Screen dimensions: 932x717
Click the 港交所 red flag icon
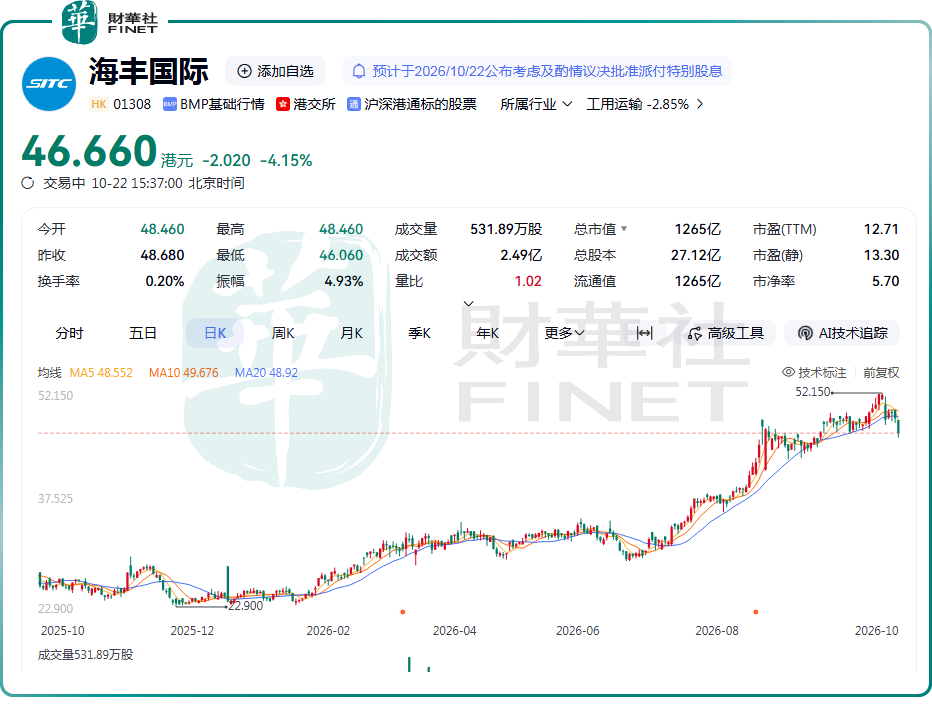pyautogui.click(x=282, y=104)
